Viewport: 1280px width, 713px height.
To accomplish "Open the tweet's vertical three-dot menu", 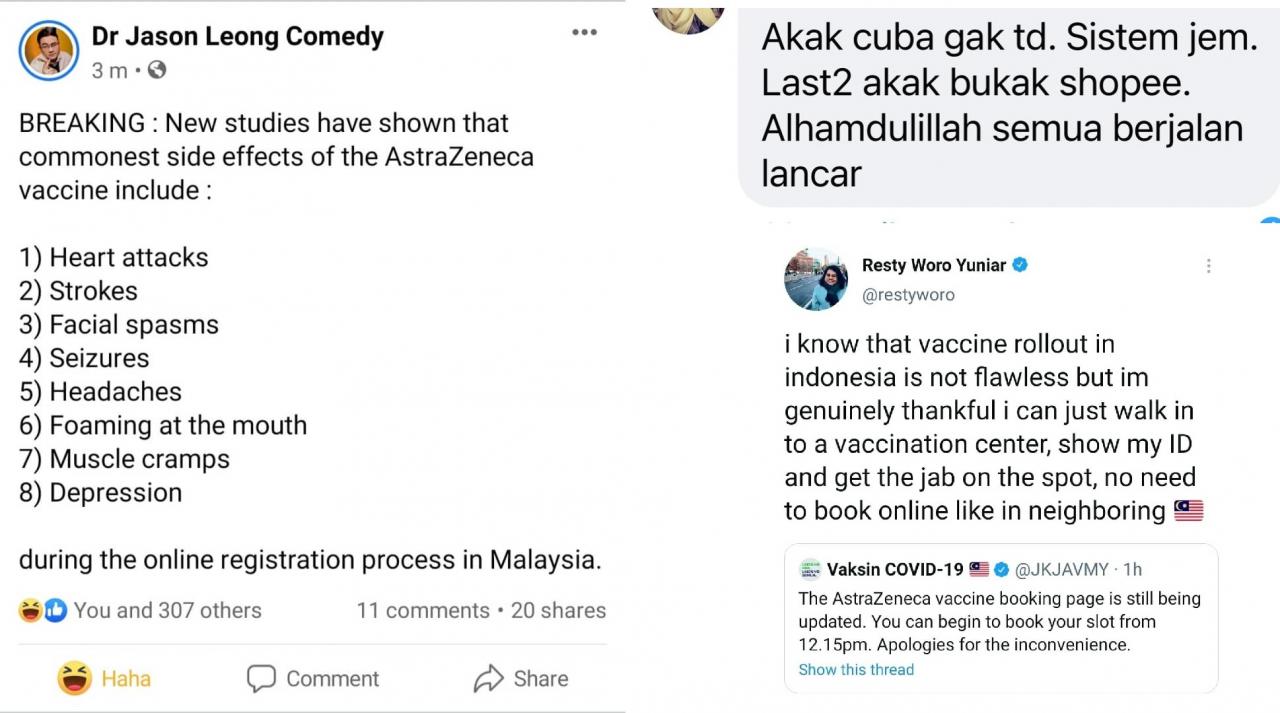I will click(1208, 266).
